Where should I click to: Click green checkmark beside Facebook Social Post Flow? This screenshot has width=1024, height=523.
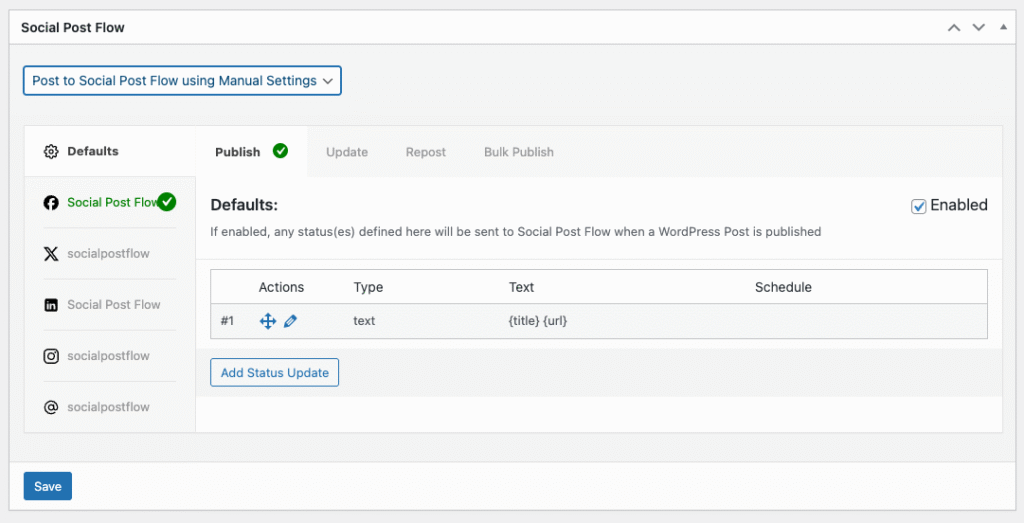167,202
